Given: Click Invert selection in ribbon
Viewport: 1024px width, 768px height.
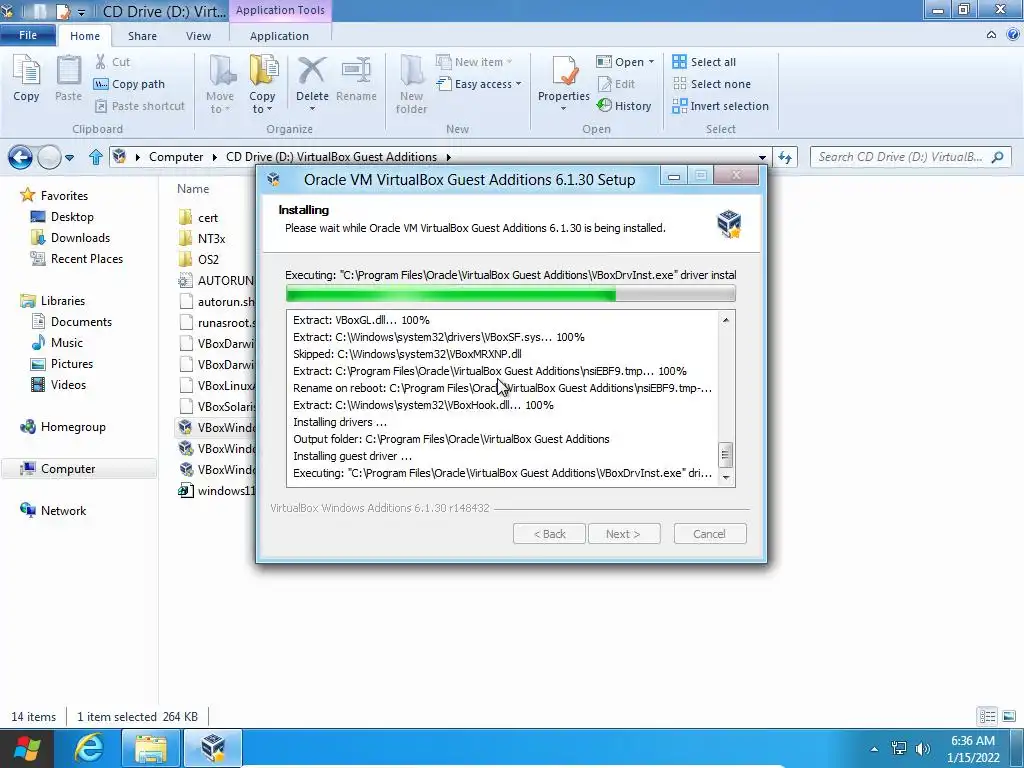Looking at the screenshot, I should coord(720,106).
